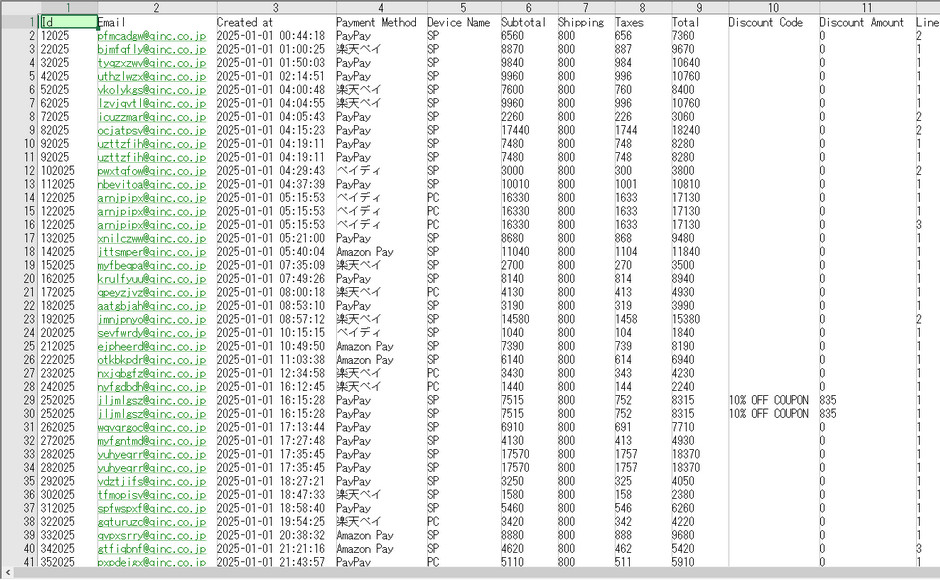Select the Id header cell

coord(67,22)
